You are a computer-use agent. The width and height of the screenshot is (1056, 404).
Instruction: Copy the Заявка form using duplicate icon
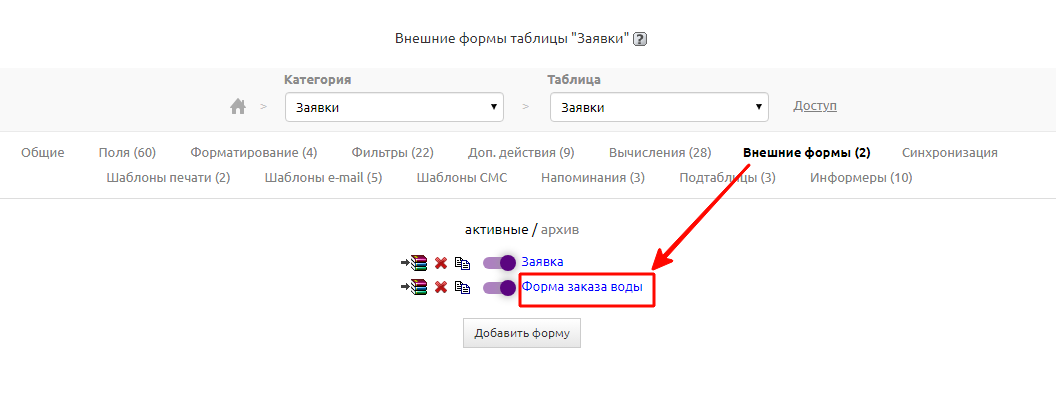pos(461,263)
